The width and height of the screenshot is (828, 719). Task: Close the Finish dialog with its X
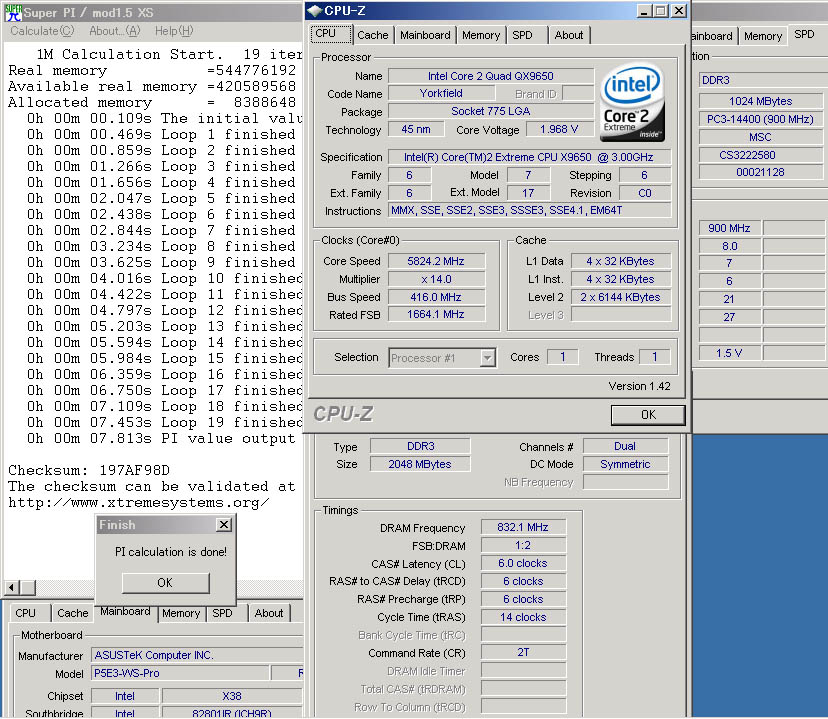(224, 525)
